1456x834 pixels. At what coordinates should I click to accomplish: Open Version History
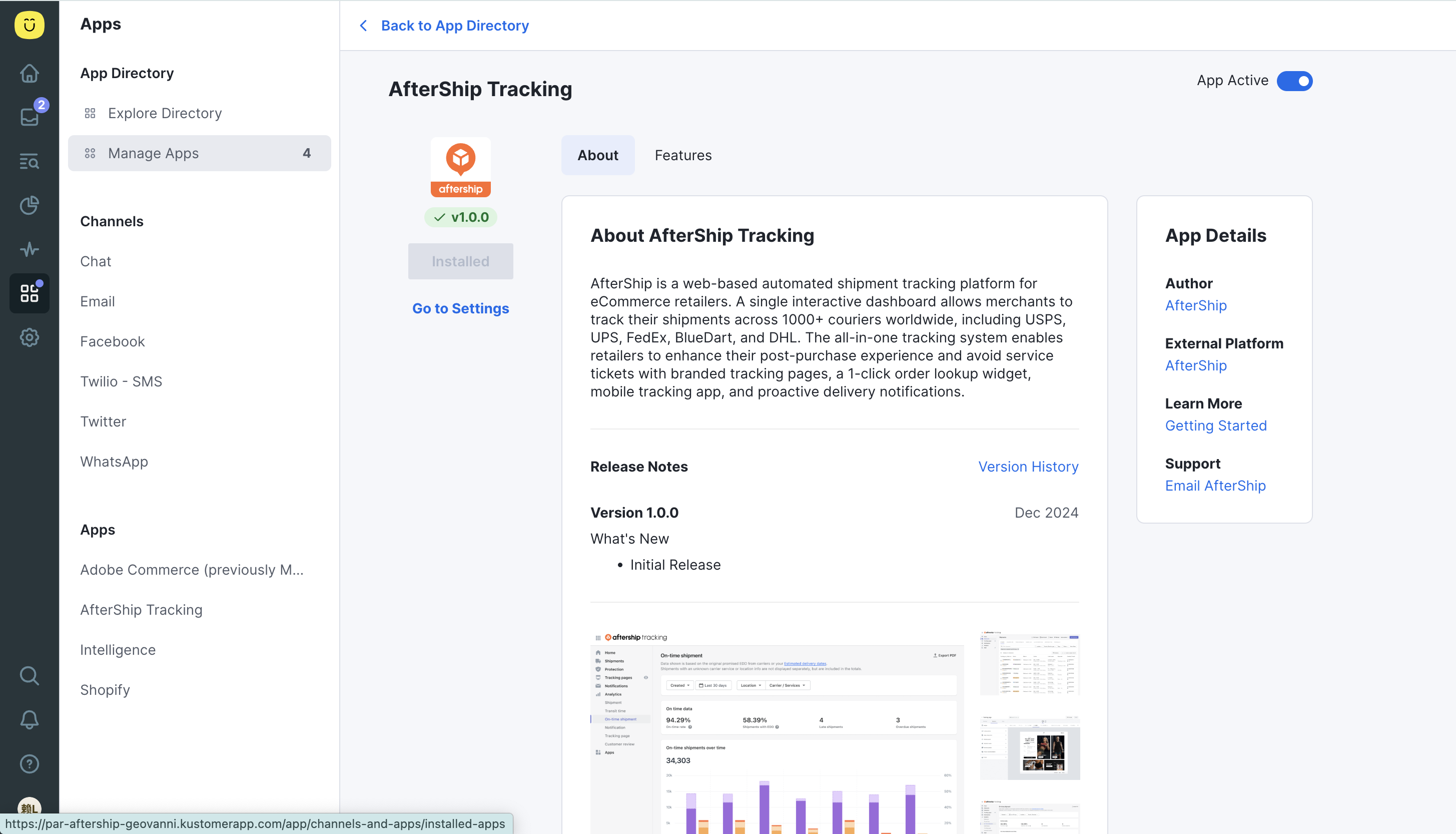pyautogui.click(x=1029, y=466)
